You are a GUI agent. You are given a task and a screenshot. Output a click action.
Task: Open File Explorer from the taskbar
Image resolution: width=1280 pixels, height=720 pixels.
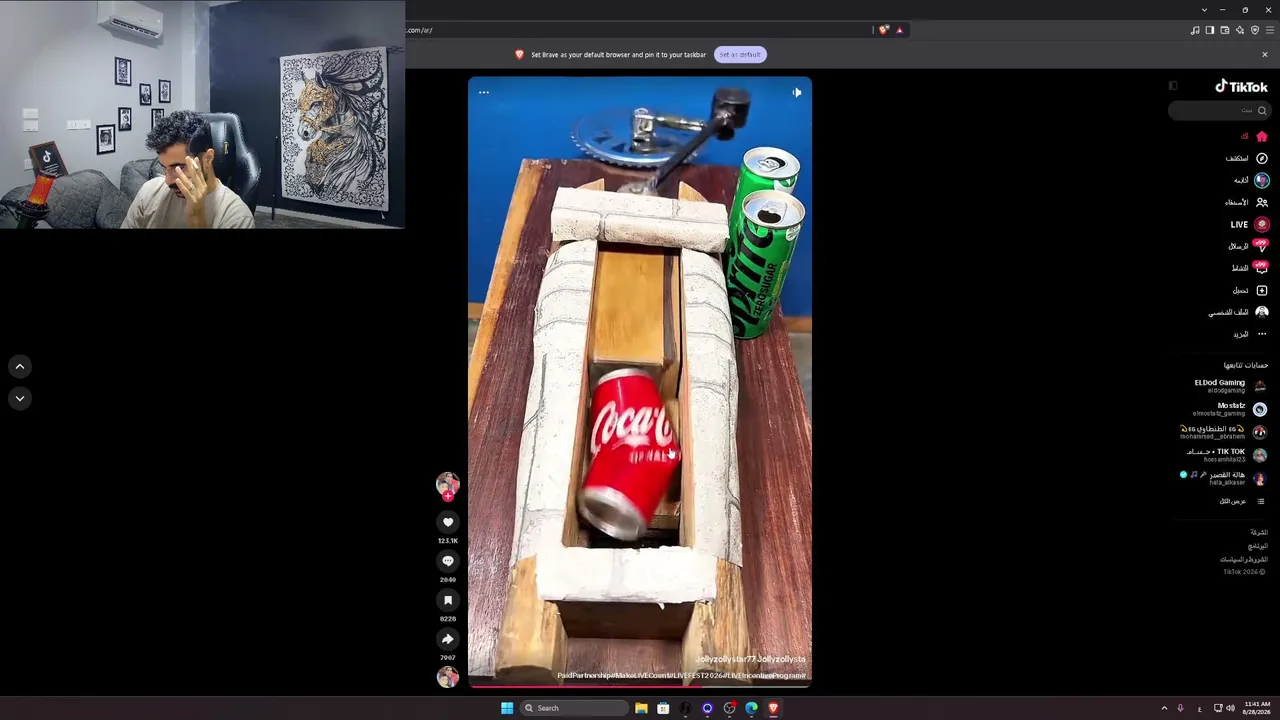[641, 708]
